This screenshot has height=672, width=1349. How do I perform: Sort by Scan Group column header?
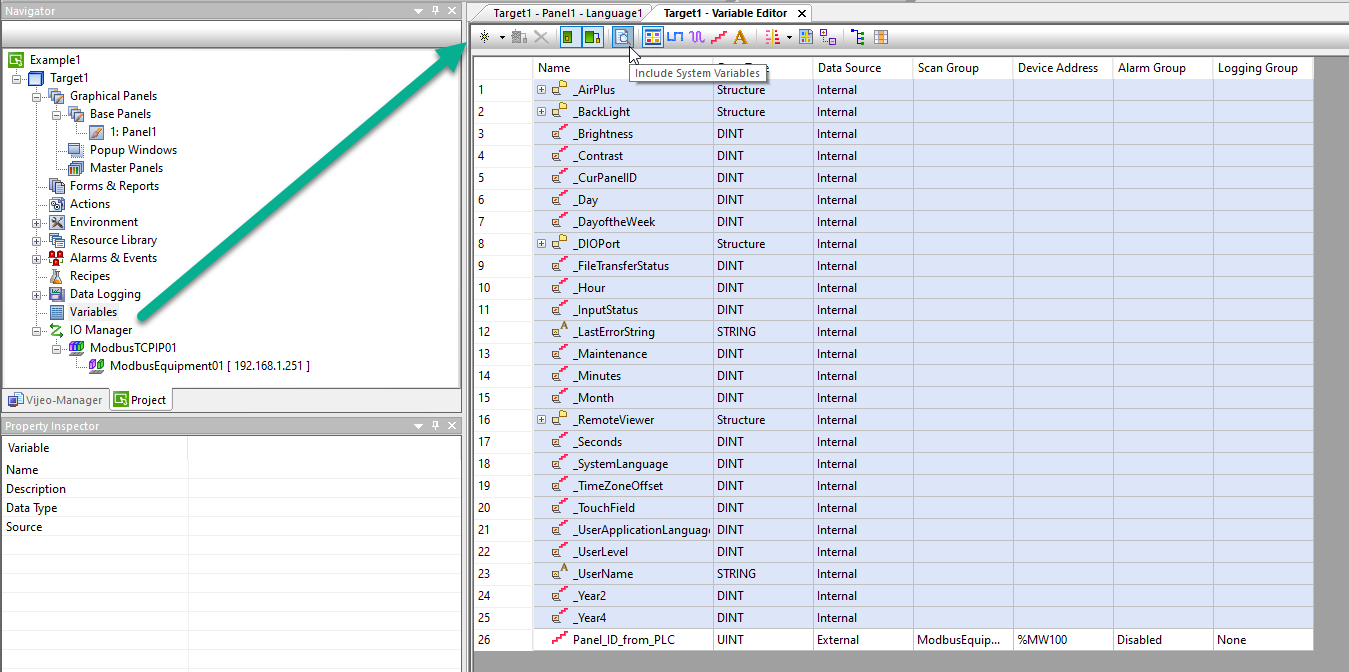pyautogui.click(x=963, y=68)
